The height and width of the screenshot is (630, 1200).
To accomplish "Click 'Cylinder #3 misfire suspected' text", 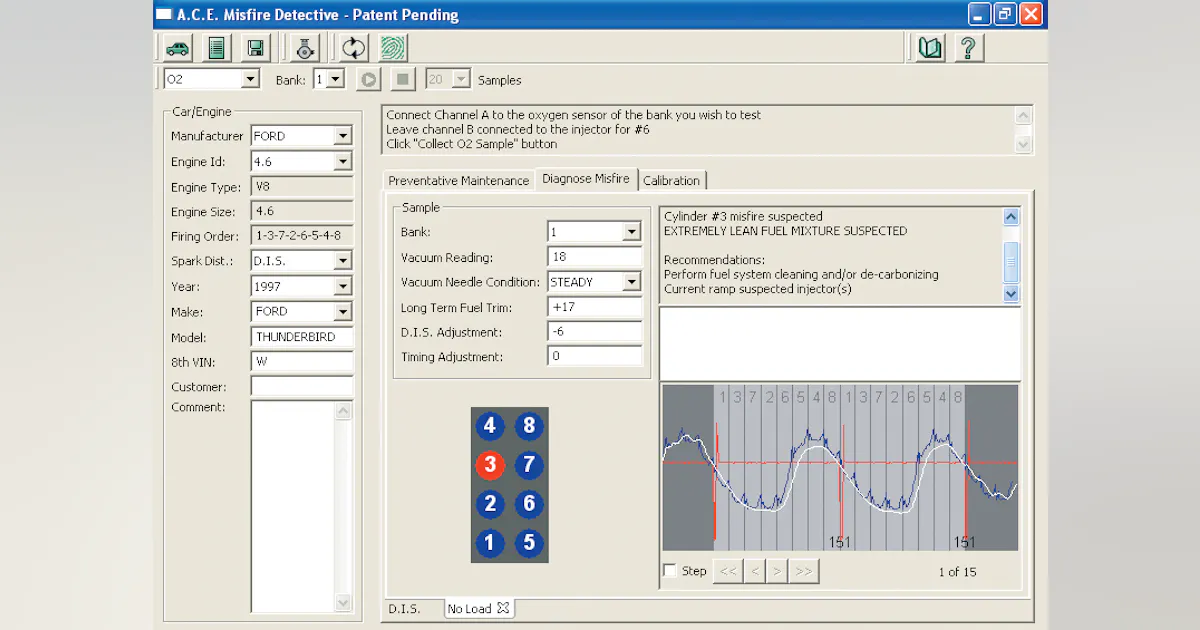I will (743, 216).
